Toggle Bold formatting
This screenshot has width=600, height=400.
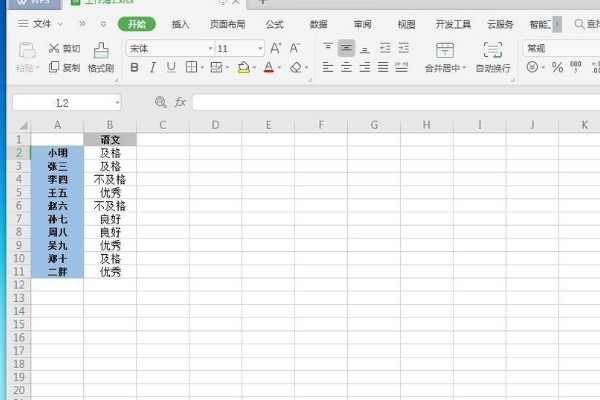[134, 68]
